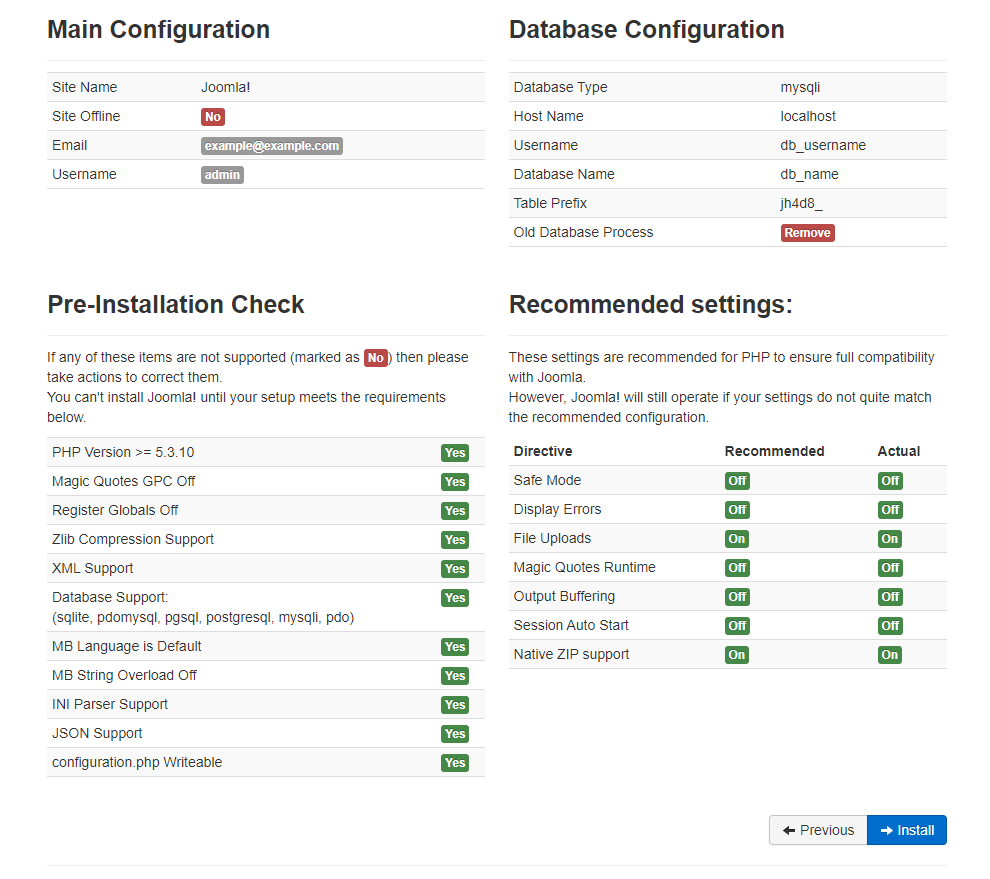
Task: Click the db_username value
Action: pyautogui.click(x=823, y=145)
